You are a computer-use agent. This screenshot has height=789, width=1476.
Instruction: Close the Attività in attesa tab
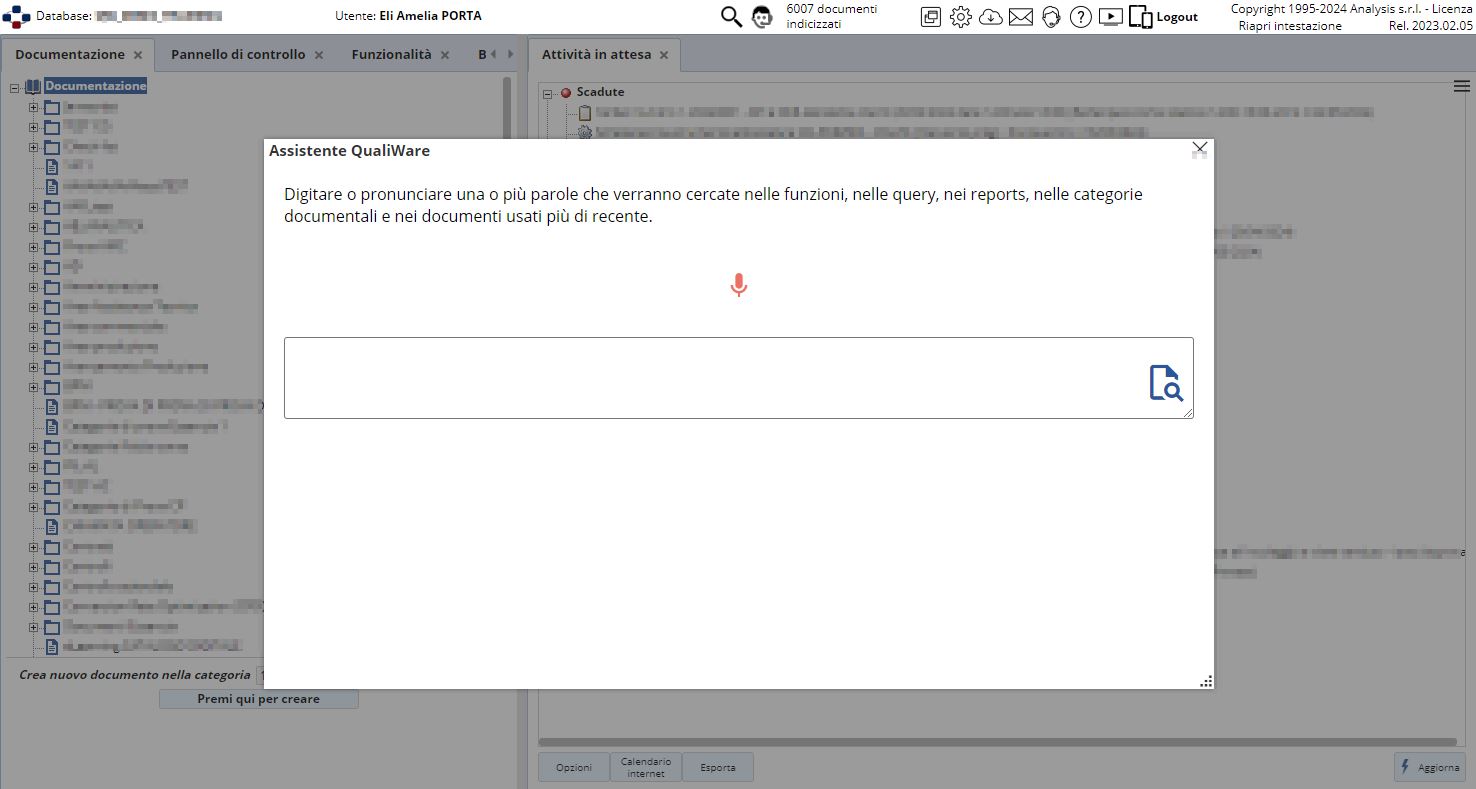(x=664, y=56)
